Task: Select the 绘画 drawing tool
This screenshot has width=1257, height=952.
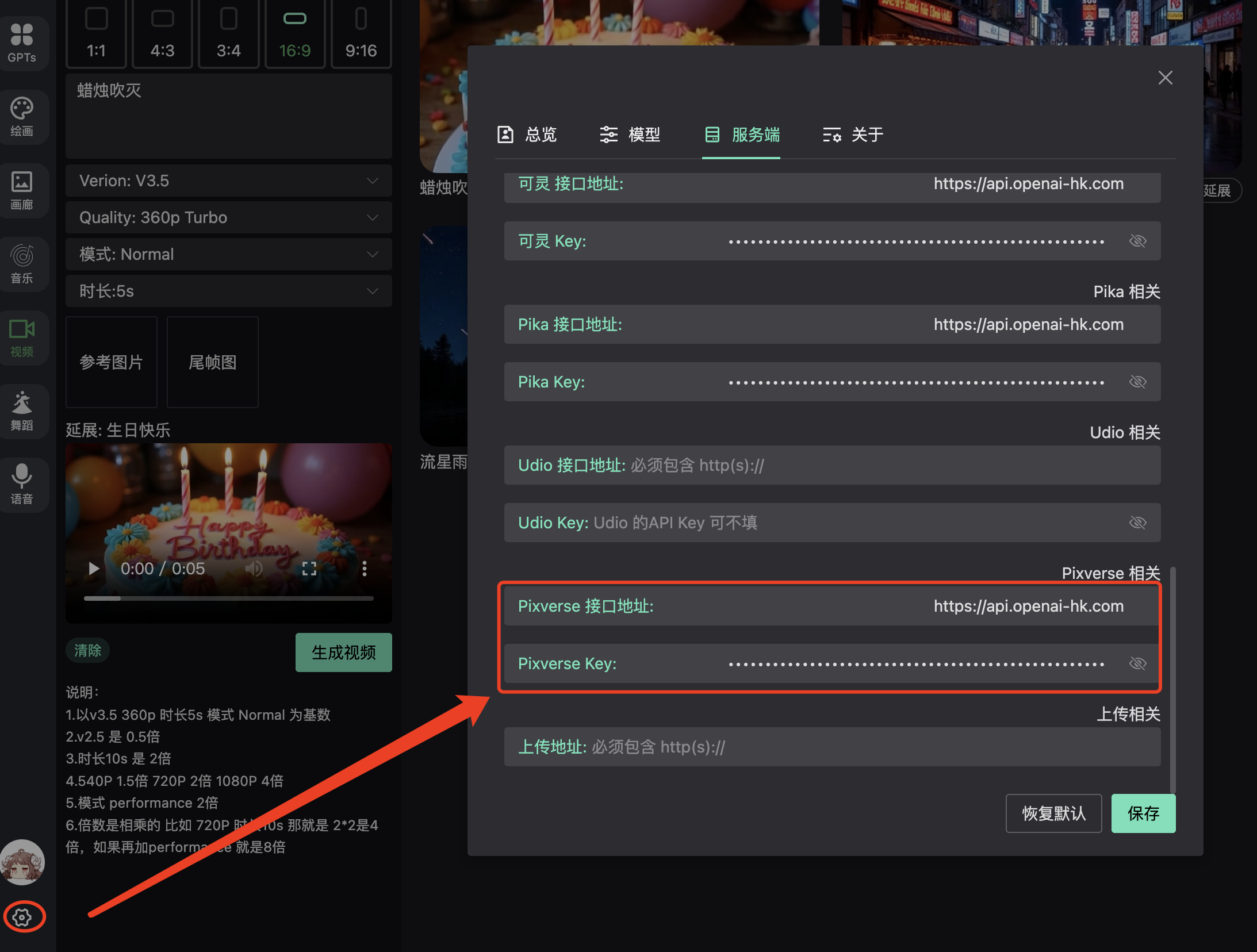Action: point(24,117)
